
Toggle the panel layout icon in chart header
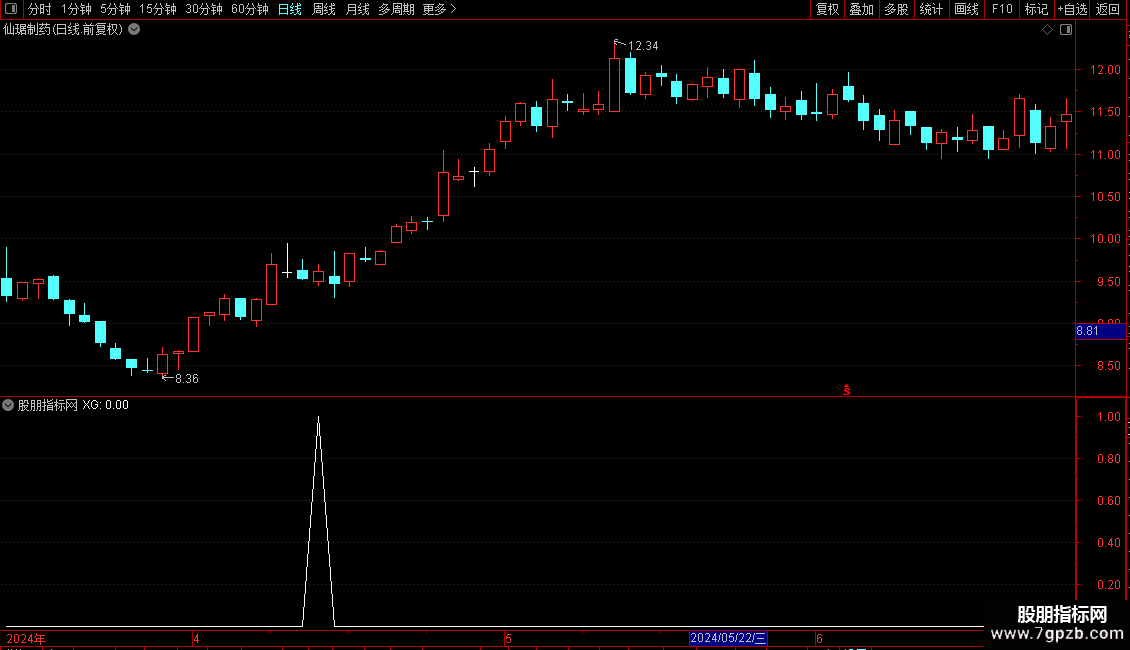pos(1066,30)
